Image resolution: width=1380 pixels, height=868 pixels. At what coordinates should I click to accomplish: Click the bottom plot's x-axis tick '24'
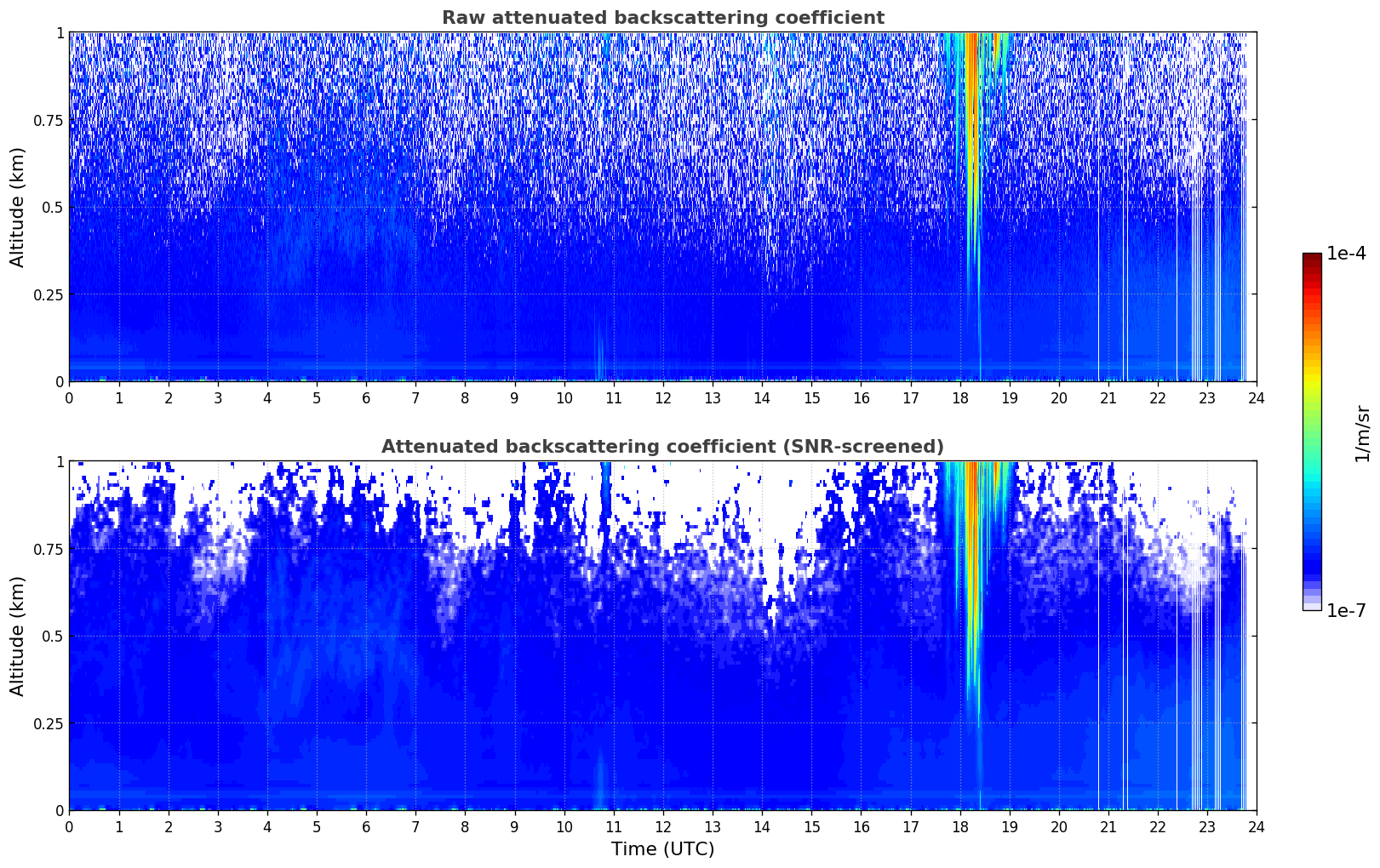(x=1257, y=826)
